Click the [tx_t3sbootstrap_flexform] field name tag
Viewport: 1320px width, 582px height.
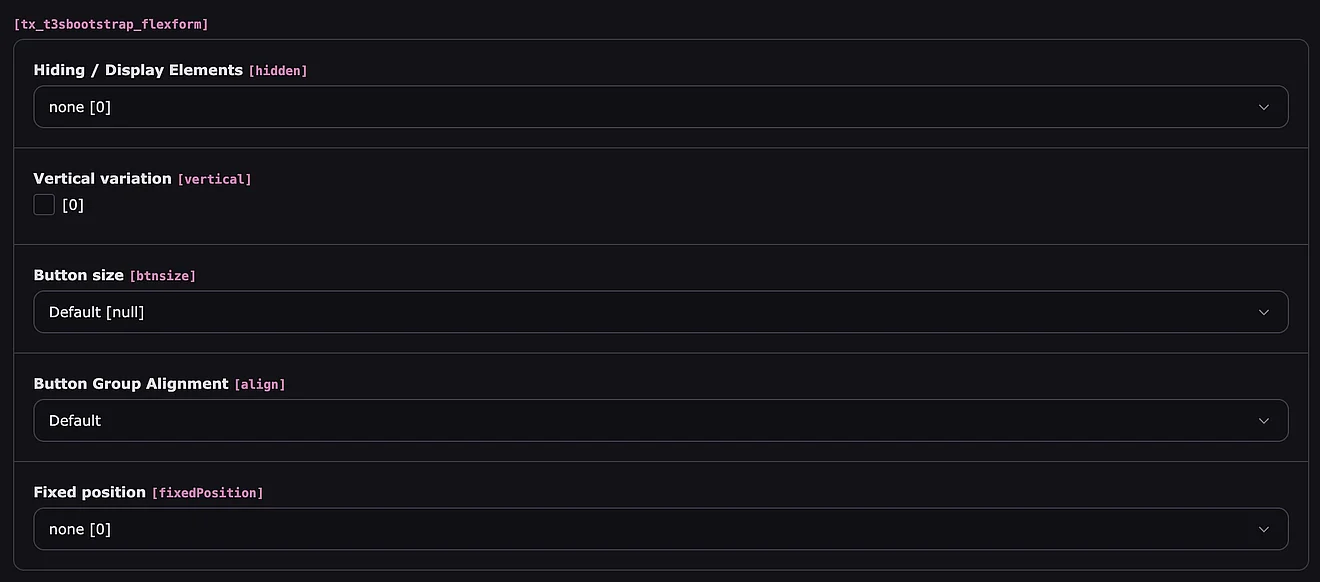111,23
